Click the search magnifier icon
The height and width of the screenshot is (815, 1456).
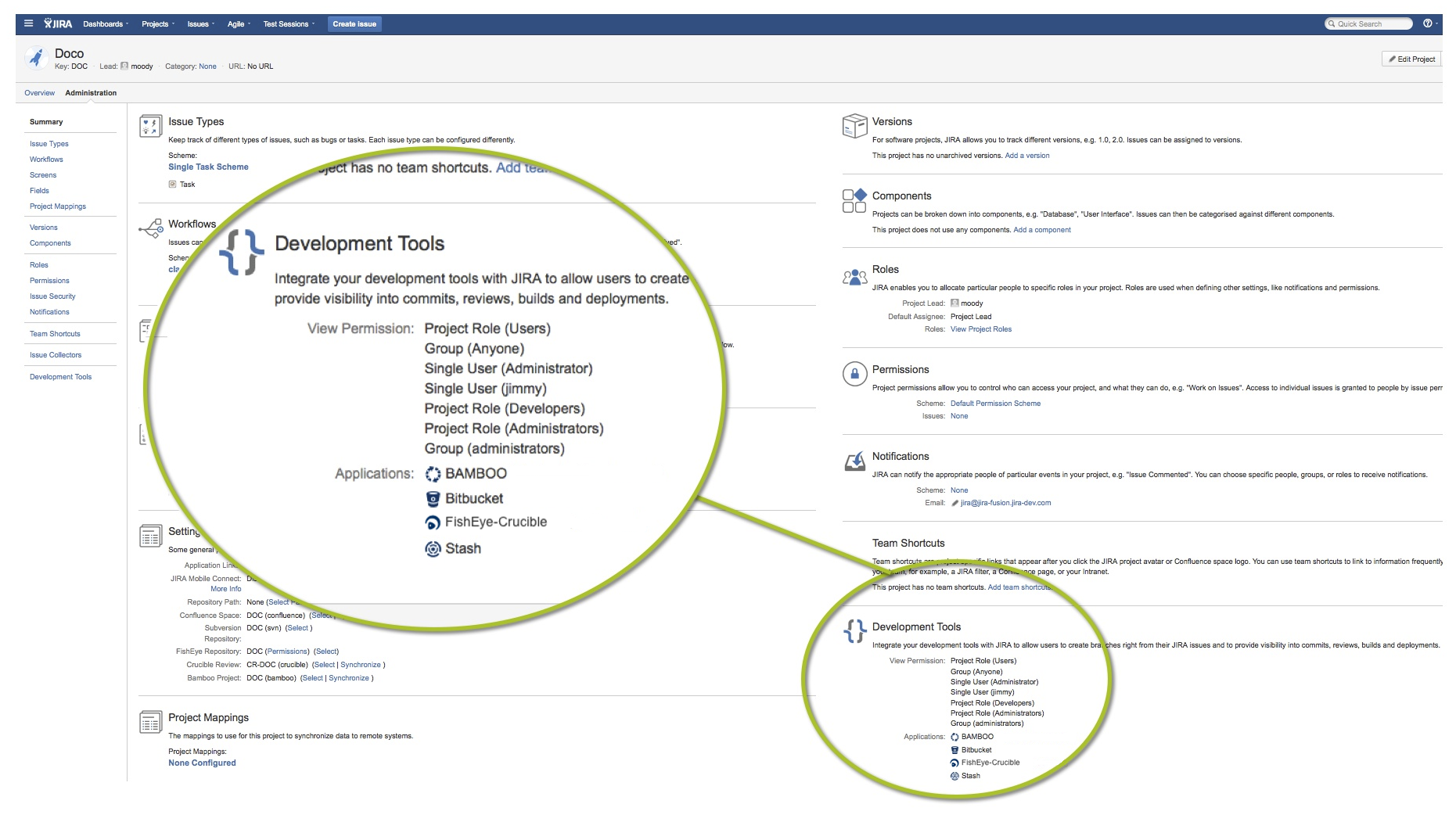(1332, 24)
